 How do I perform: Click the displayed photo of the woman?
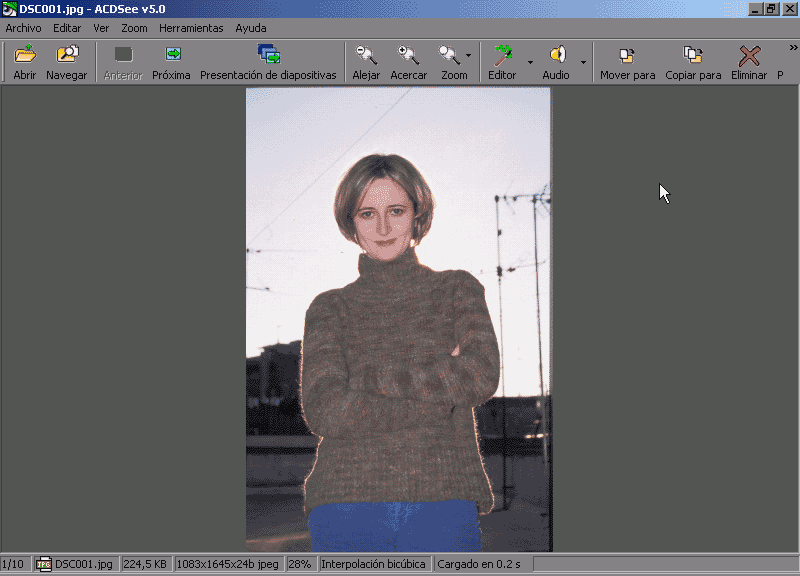(x=399, y=320)
